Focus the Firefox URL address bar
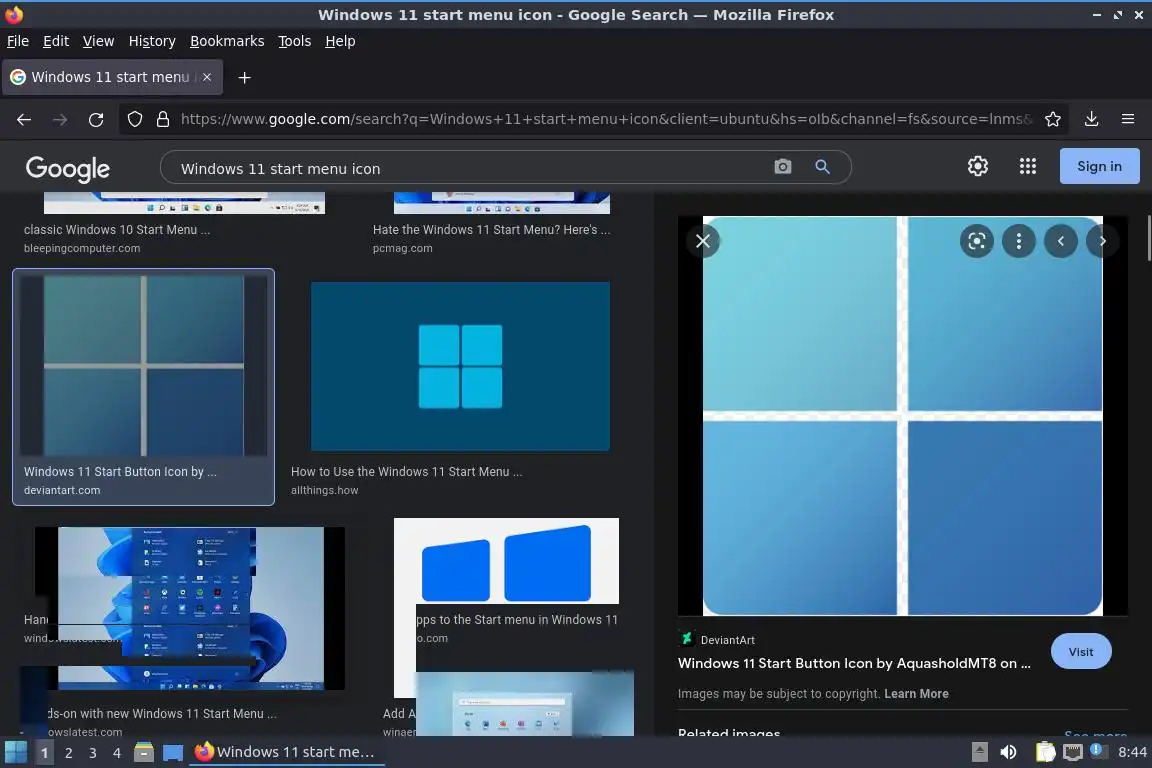 [606, 119]
